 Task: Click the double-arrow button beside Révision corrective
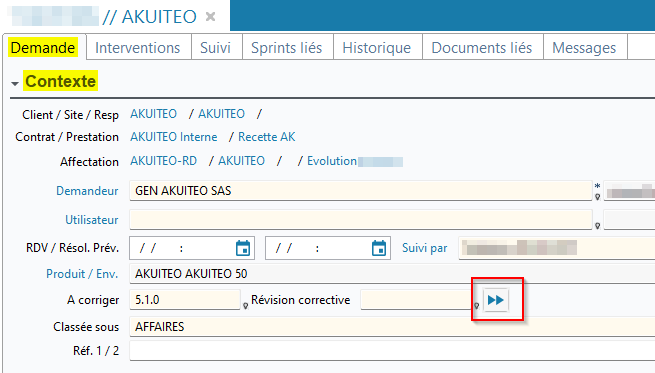pyautogui.click(x=496, y=300)
